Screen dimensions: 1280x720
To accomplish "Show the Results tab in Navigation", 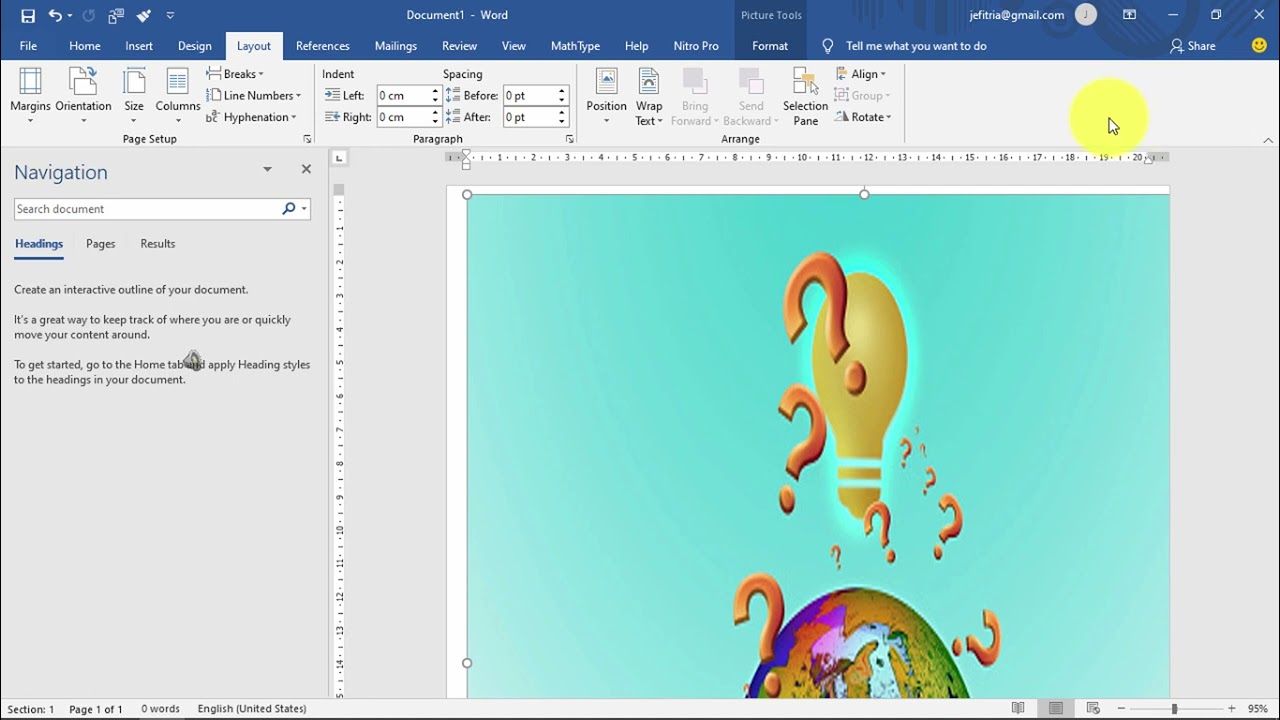I will click(158, 244).
